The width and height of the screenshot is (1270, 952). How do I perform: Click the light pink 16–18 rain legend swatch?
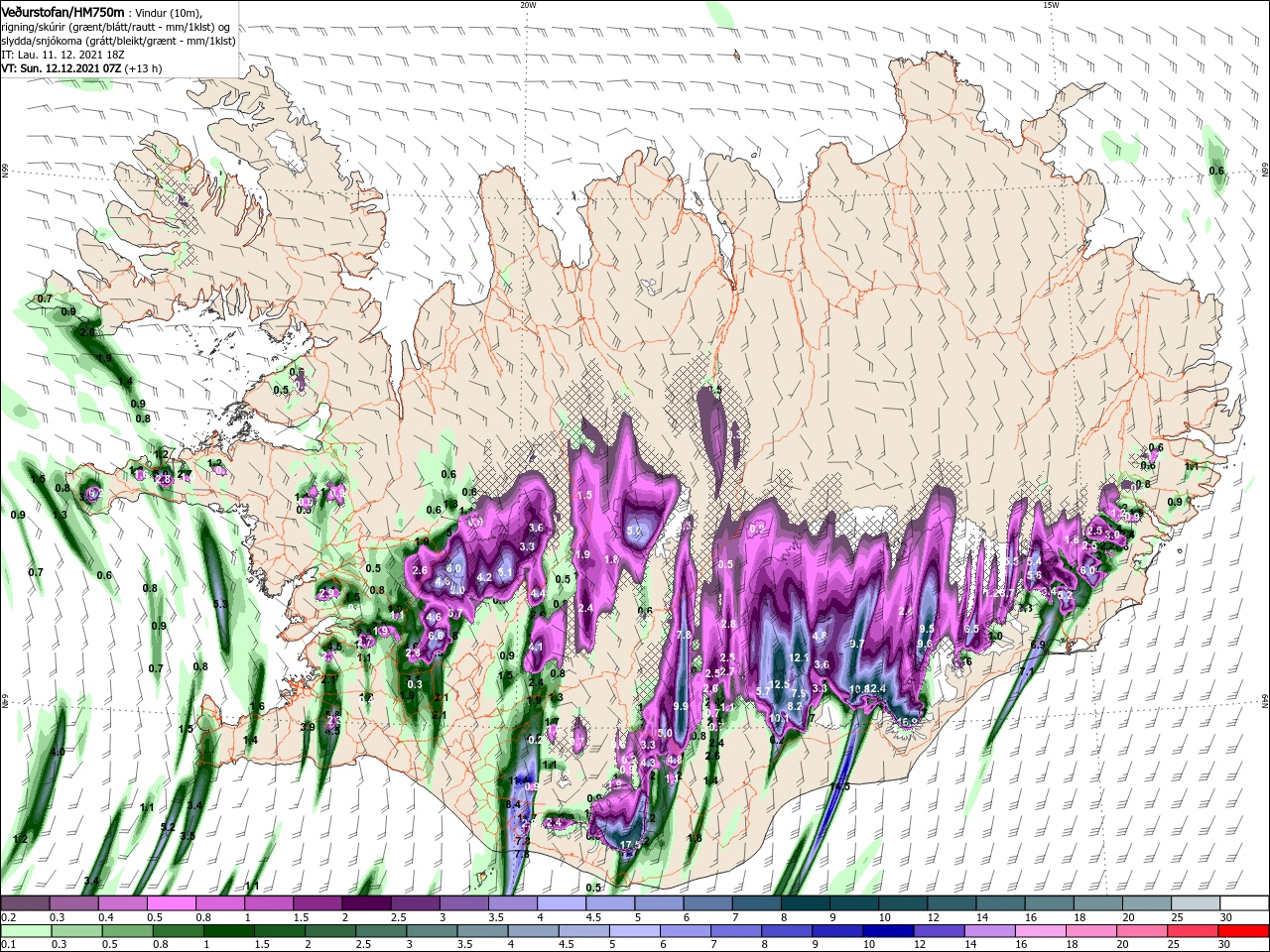(1040, 931)
